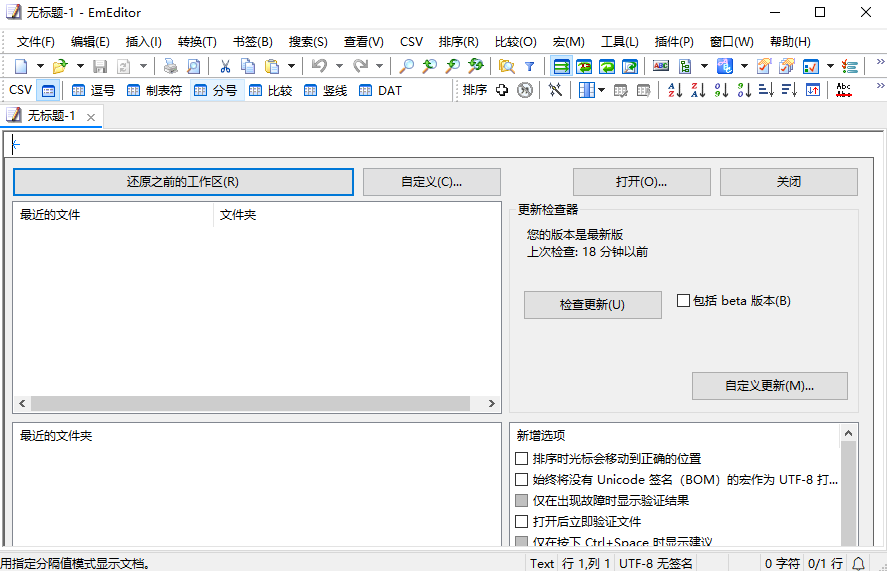
Task: Click scroll right arrow of recent files list
Action: 492,403
